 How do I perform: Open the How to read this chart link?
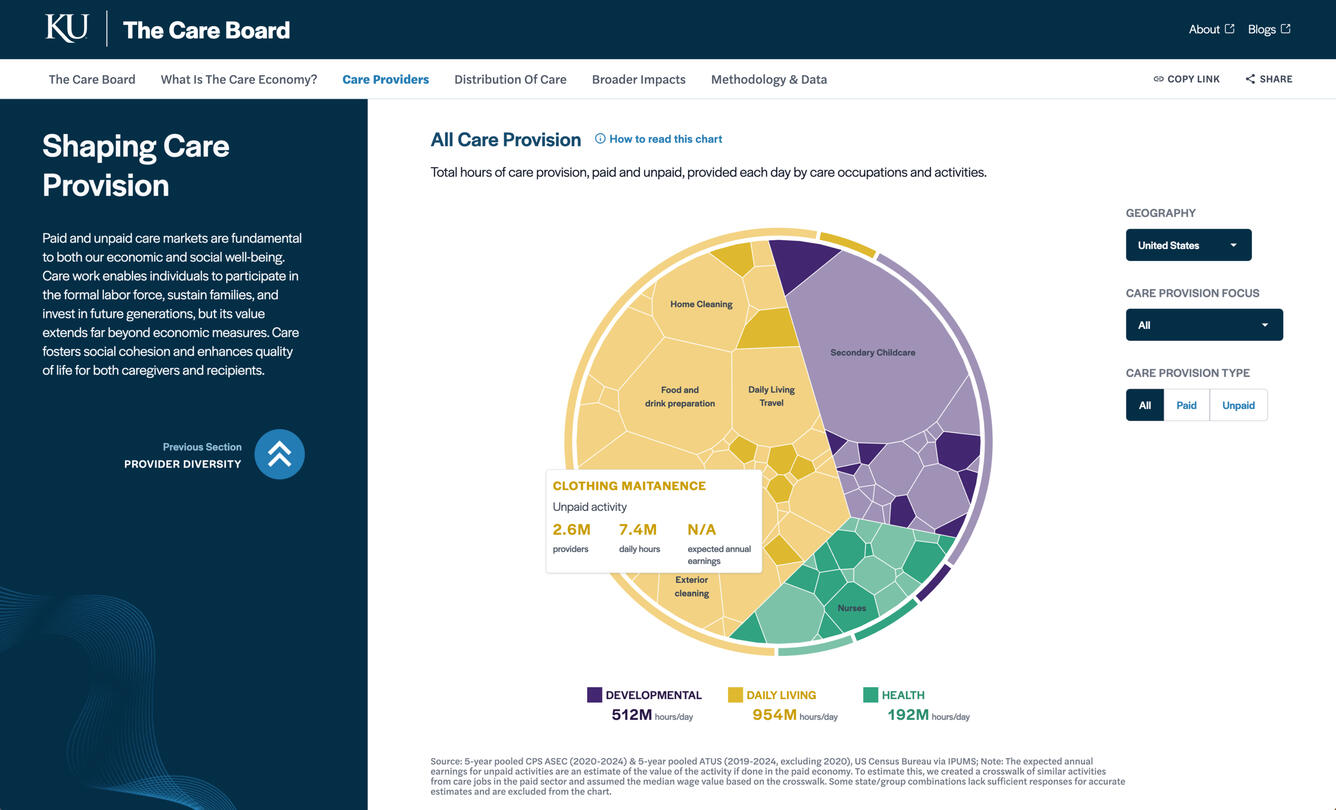click(x=664, y=139)
